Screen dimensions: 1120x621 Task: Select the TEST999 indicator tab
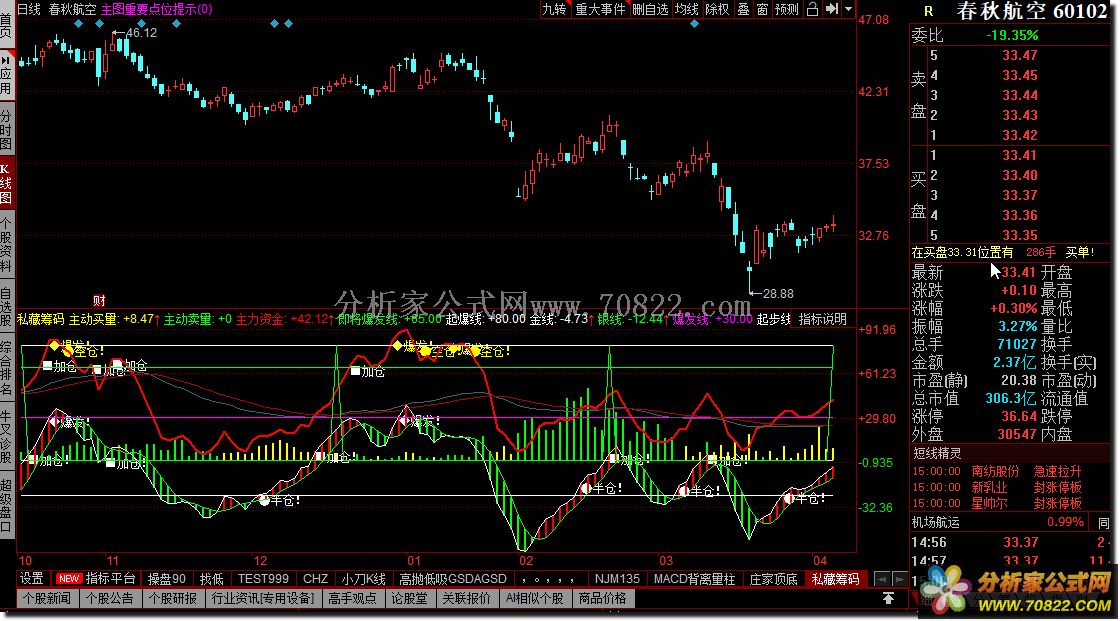264,579
